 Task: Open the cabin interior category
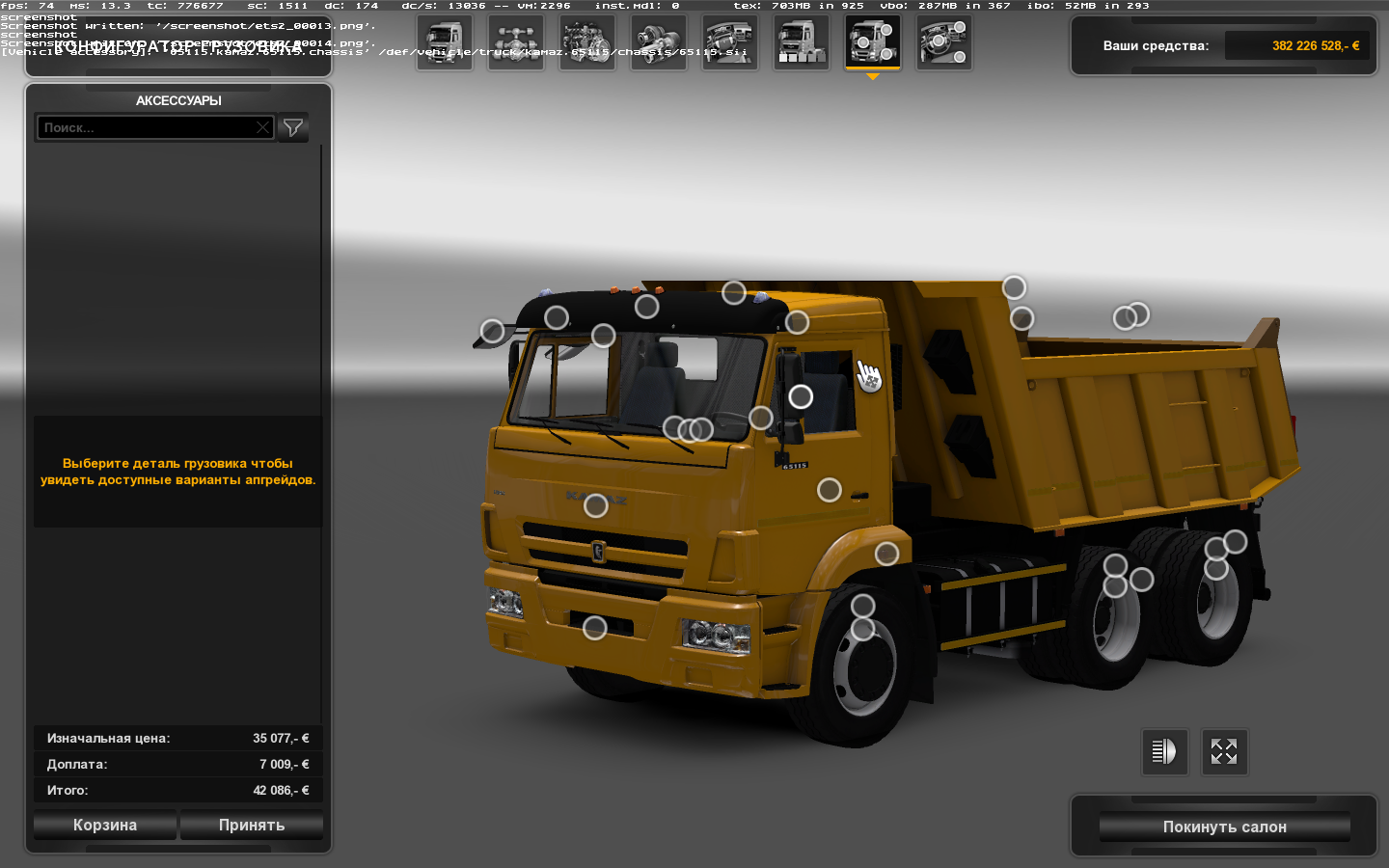click(x=730, y=43)
